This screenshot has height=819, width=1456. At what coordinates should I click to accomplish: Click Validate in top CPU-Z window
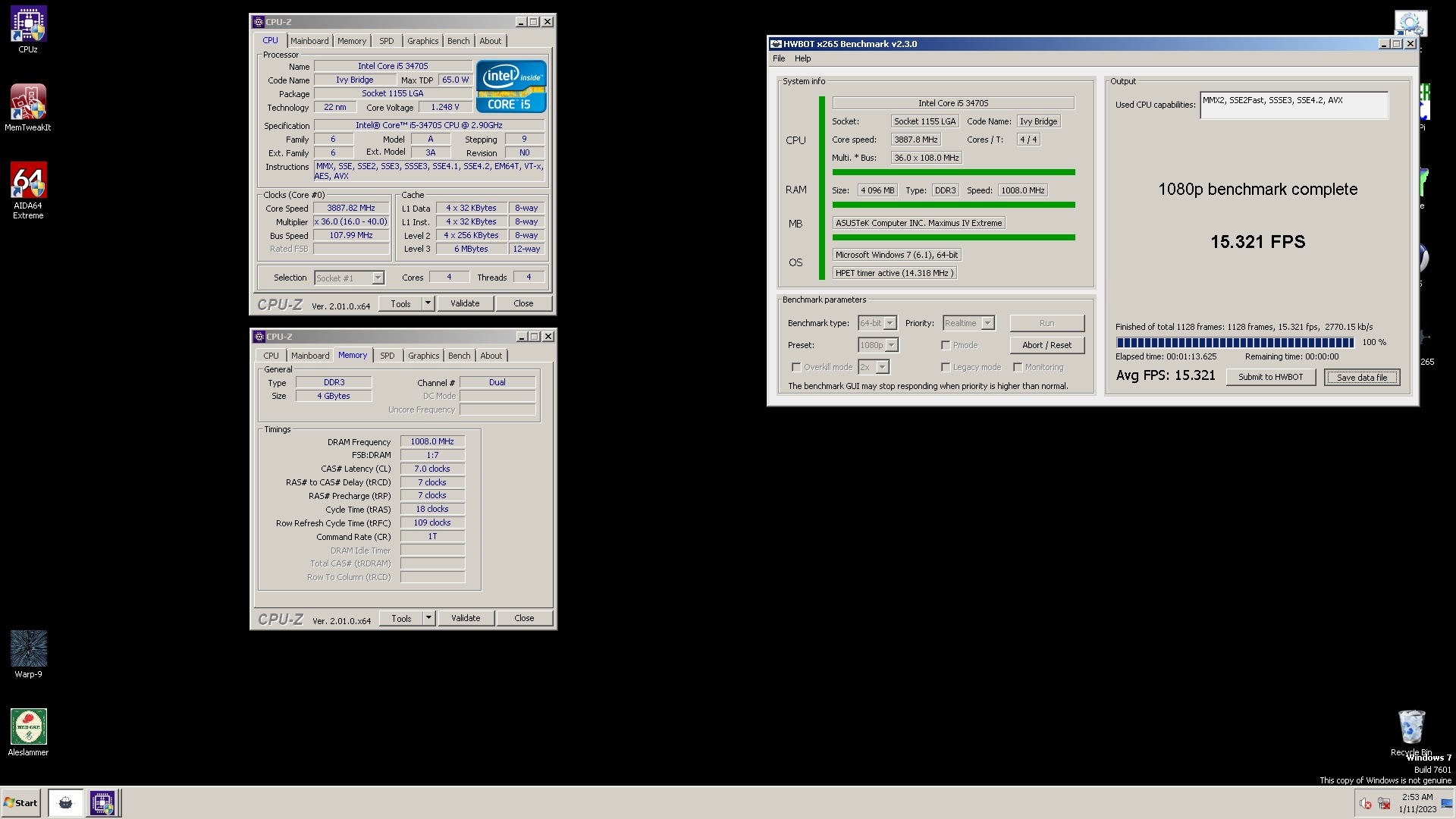click(465, 303)
